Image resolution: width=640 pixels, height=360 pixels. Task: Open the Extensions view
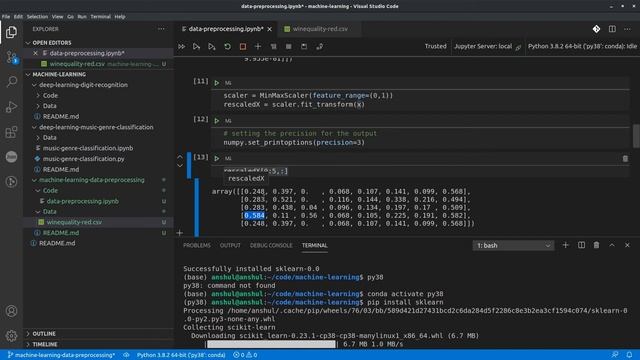pos(11,132)
